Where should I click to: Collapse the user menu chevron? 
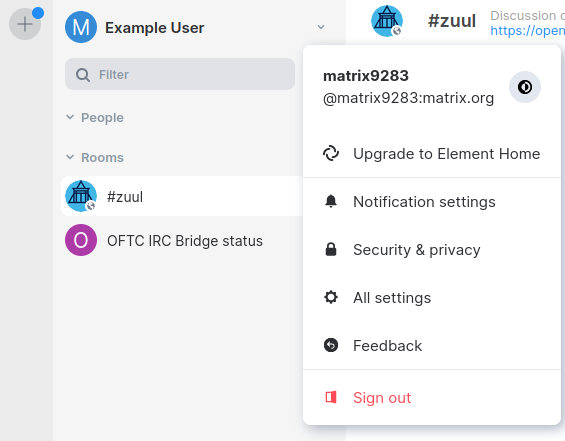click(x=321, y=27)
